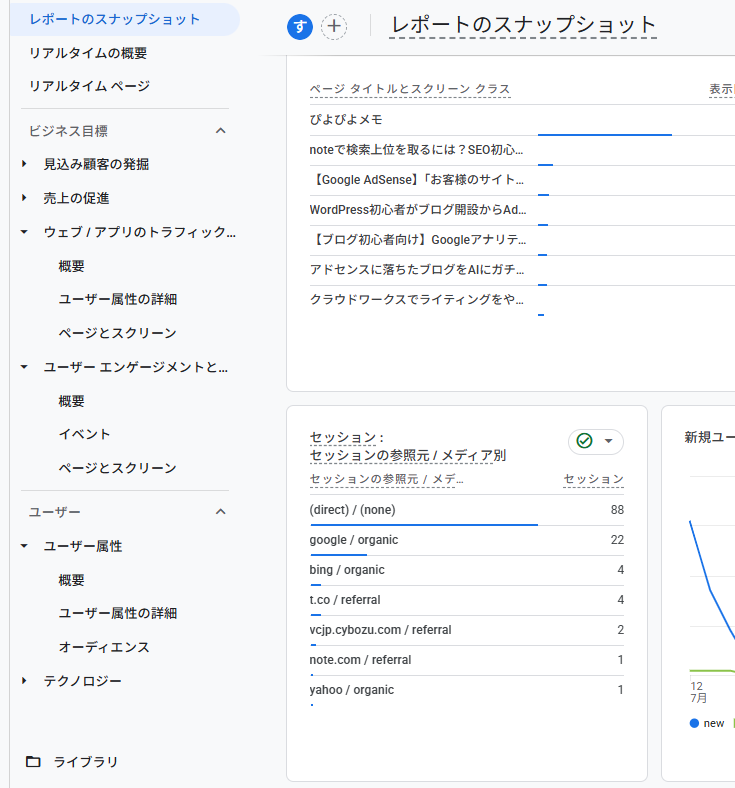Screen dimensions: 735x788
Task: Open the data quality dropdown arrow
Action: (x=608, y=441)
